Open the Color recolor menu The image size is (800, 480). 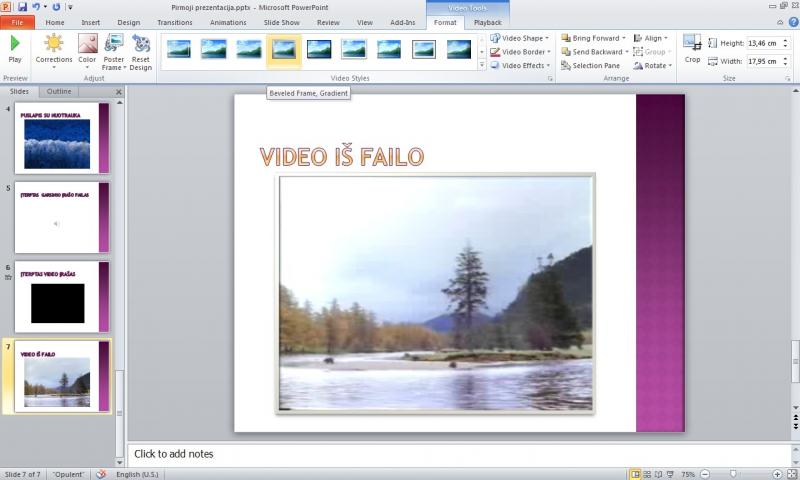pyautogui.click(x=87, y=52)
